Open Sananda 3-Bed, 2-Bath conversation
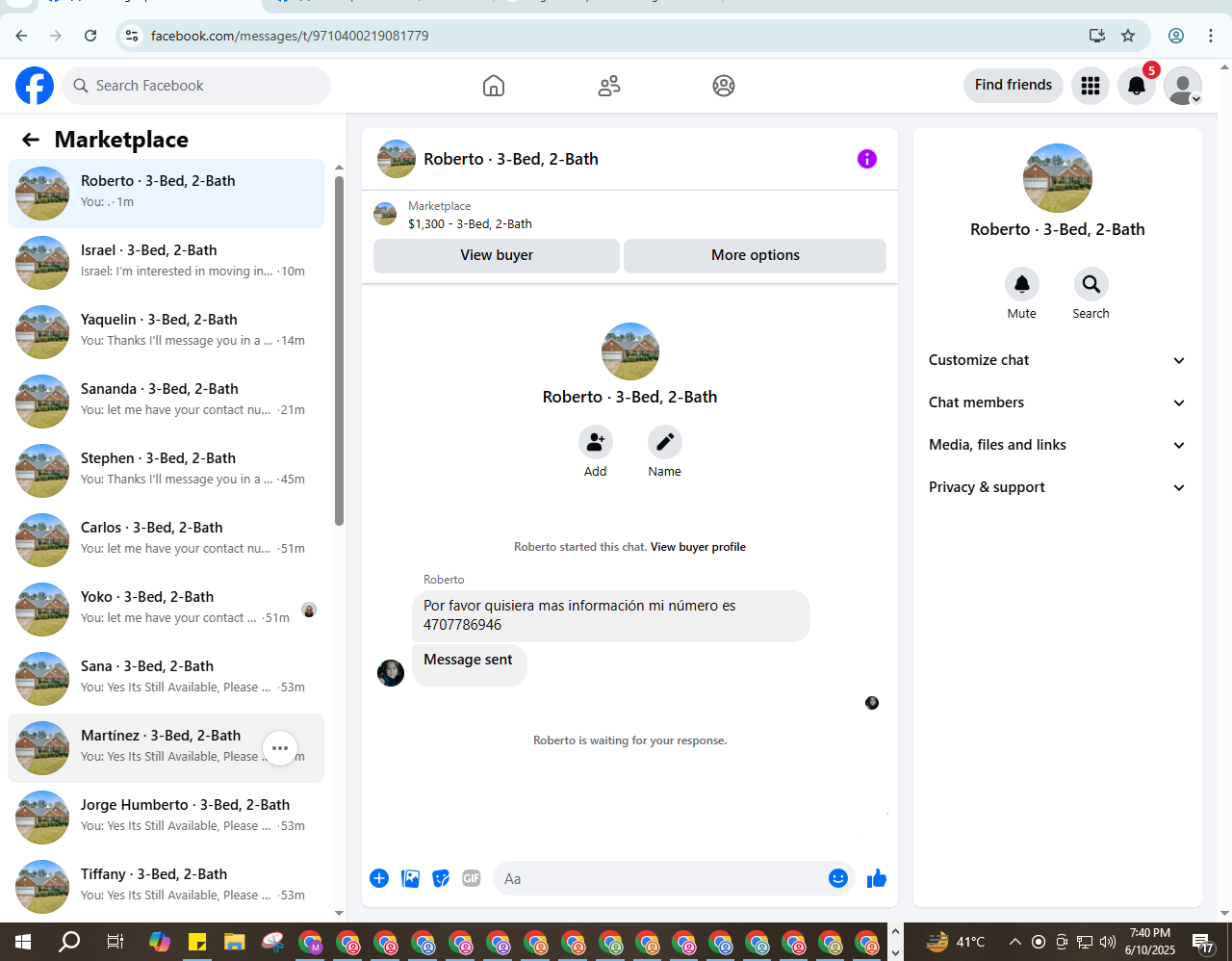 [167, 402]
